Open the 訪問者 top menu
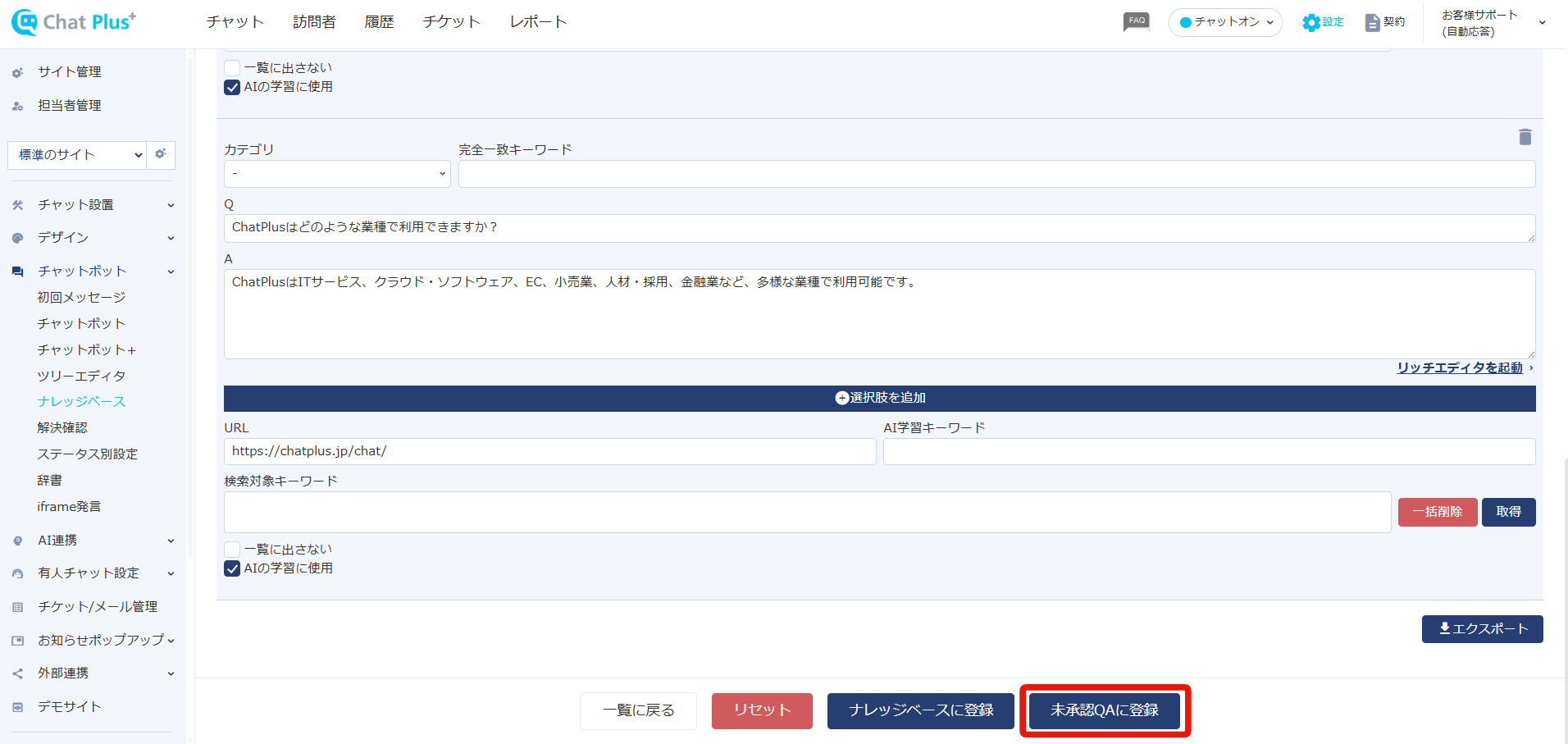This screenshot has height=744, width=1568. pos(314,22)
